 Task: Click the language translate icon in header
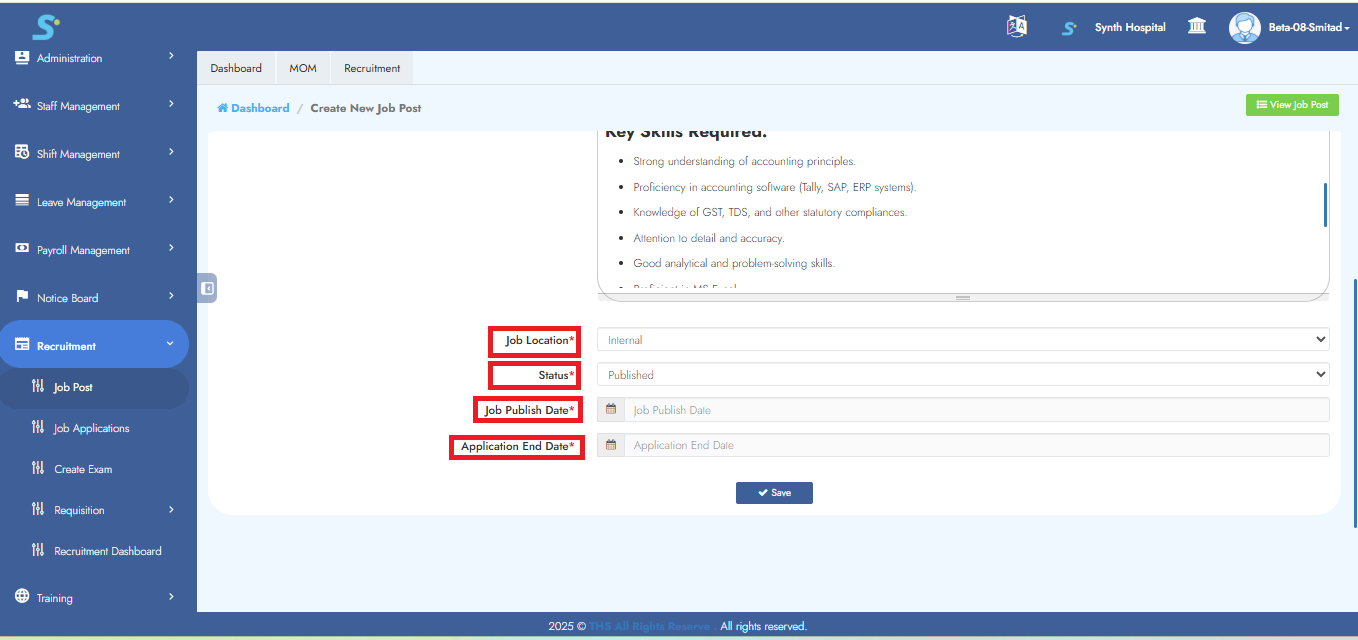pyautogui.click(x=1016, y=27)
